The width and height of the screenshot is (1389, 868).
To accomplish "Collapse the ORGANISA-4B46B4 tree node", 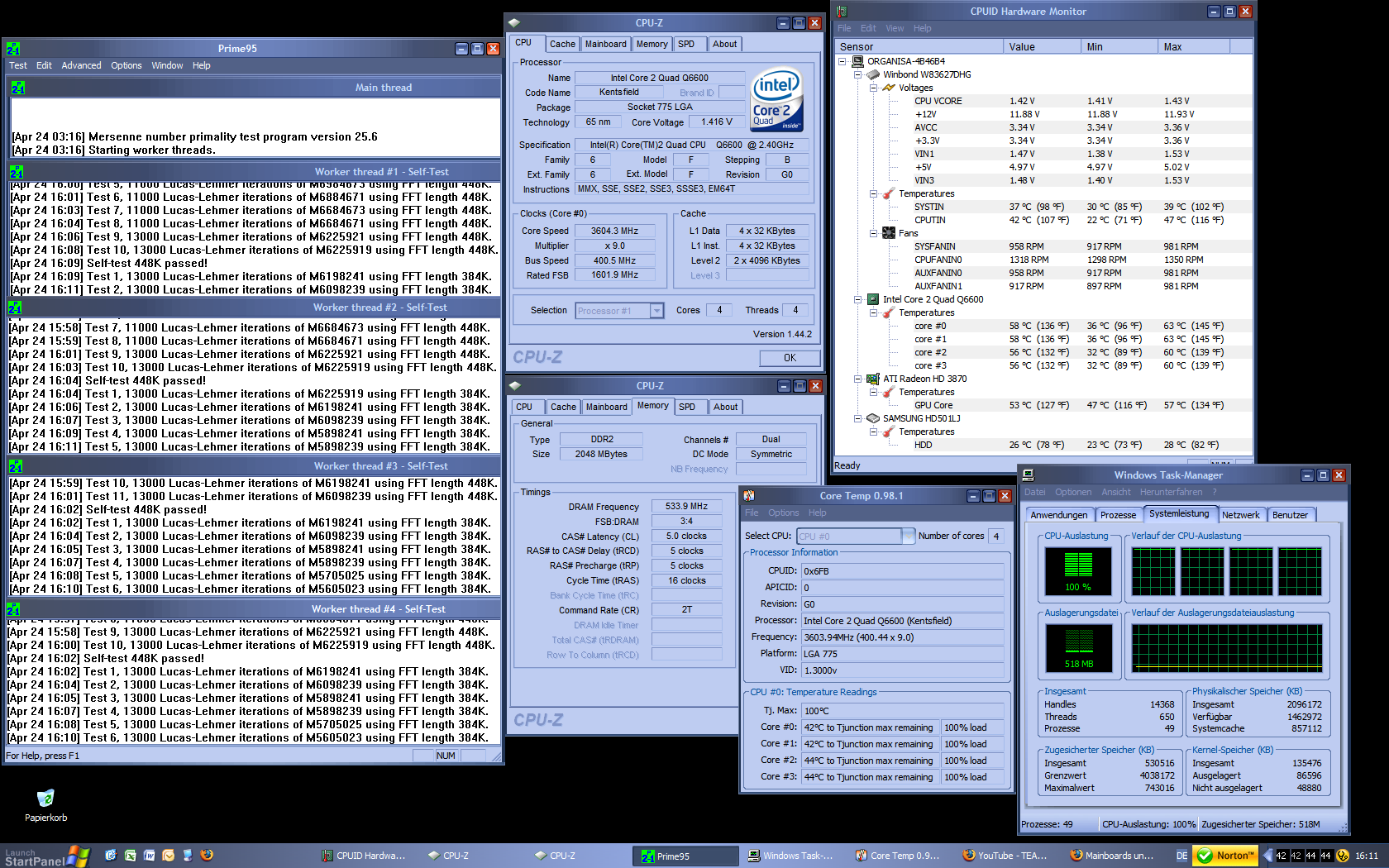I will (842, 61).
